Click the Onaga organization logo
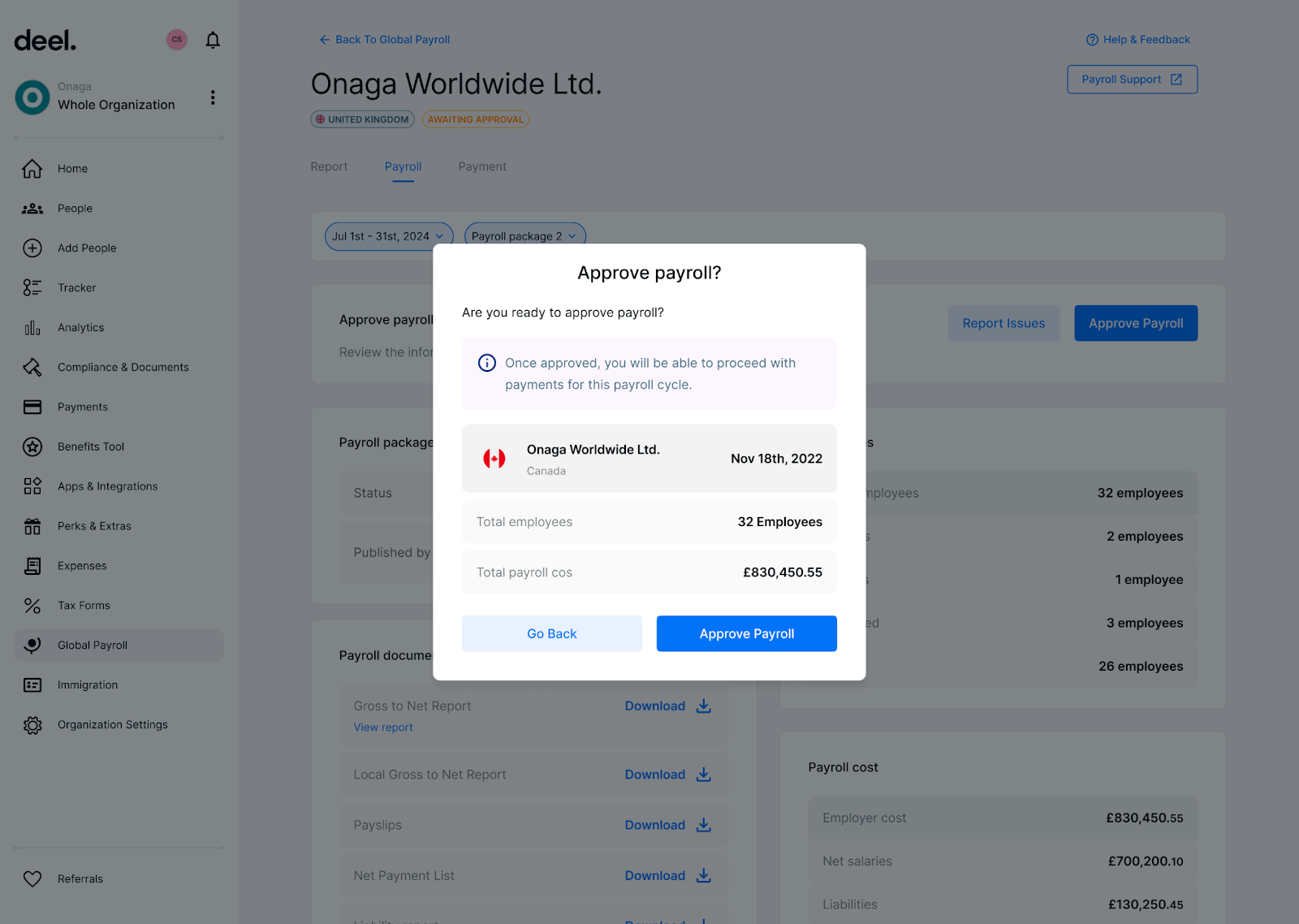Viewport: 1299px width, 924px height. (x=32, y=97)
